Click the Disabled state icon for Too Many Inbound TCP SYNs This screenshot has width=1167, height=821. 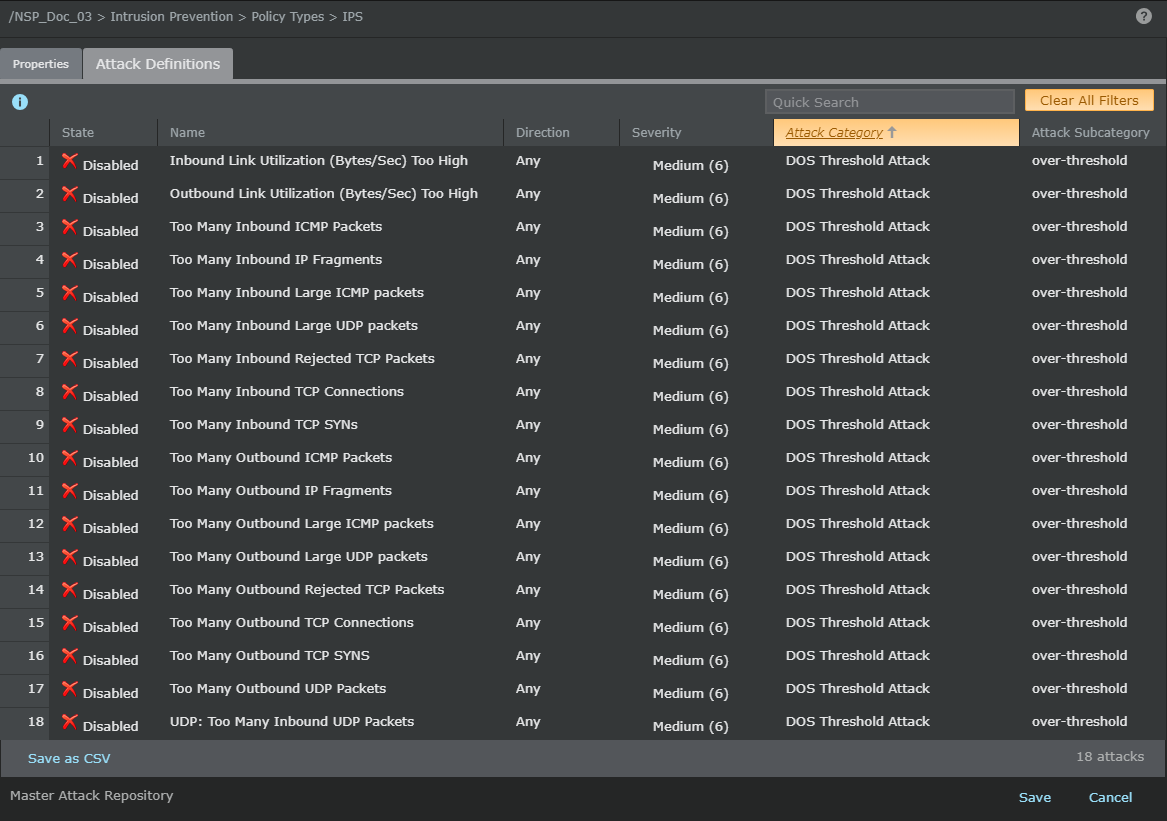click(x=70, y=425)
